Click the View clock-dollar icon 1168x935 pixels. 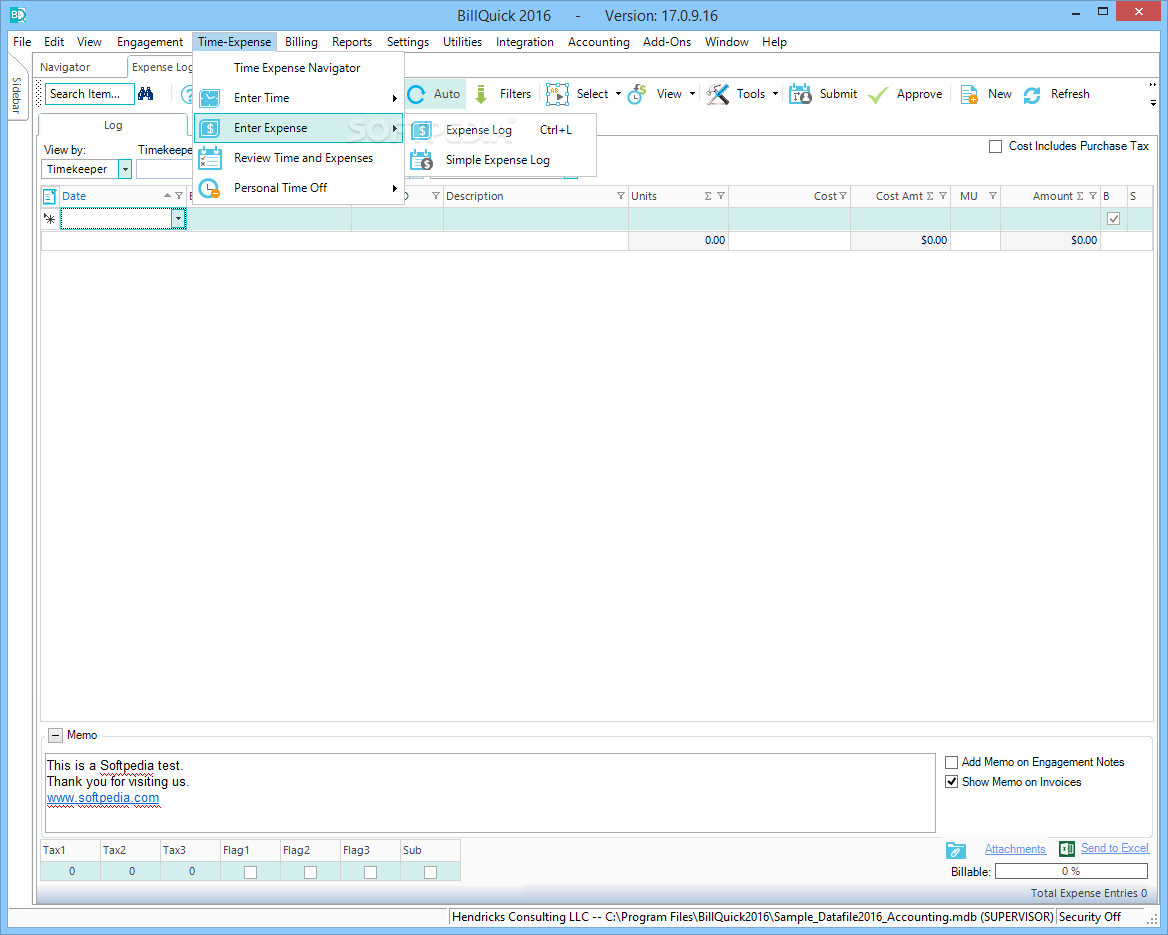click(637, 94)
